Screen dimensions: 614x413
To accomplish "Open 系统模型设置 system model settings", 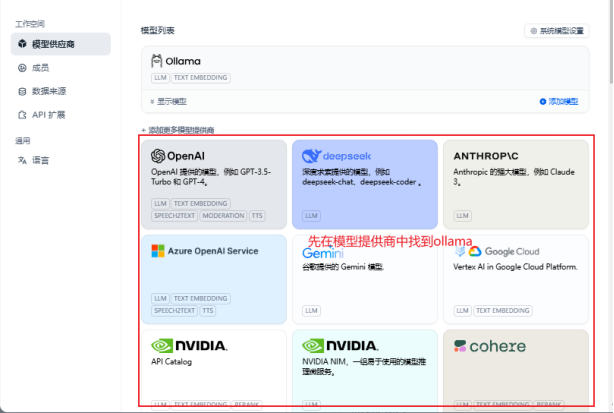I will coord(557,31).
